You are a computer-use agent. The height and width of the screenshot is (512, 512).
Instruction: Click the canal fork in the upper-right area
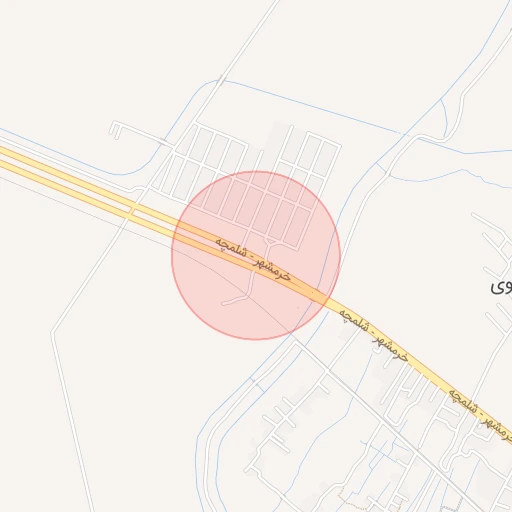pos(442,100)
